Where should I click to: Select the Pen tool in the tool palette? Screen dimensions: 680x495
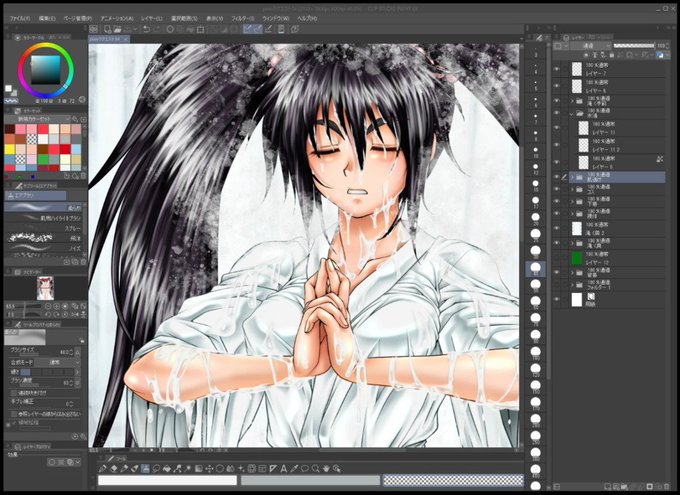click(103, 469)
